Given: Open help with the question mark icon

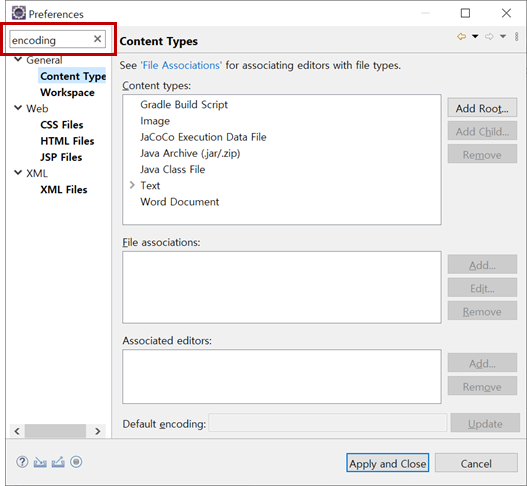Looking at the screenshot, I should [22, 462].
